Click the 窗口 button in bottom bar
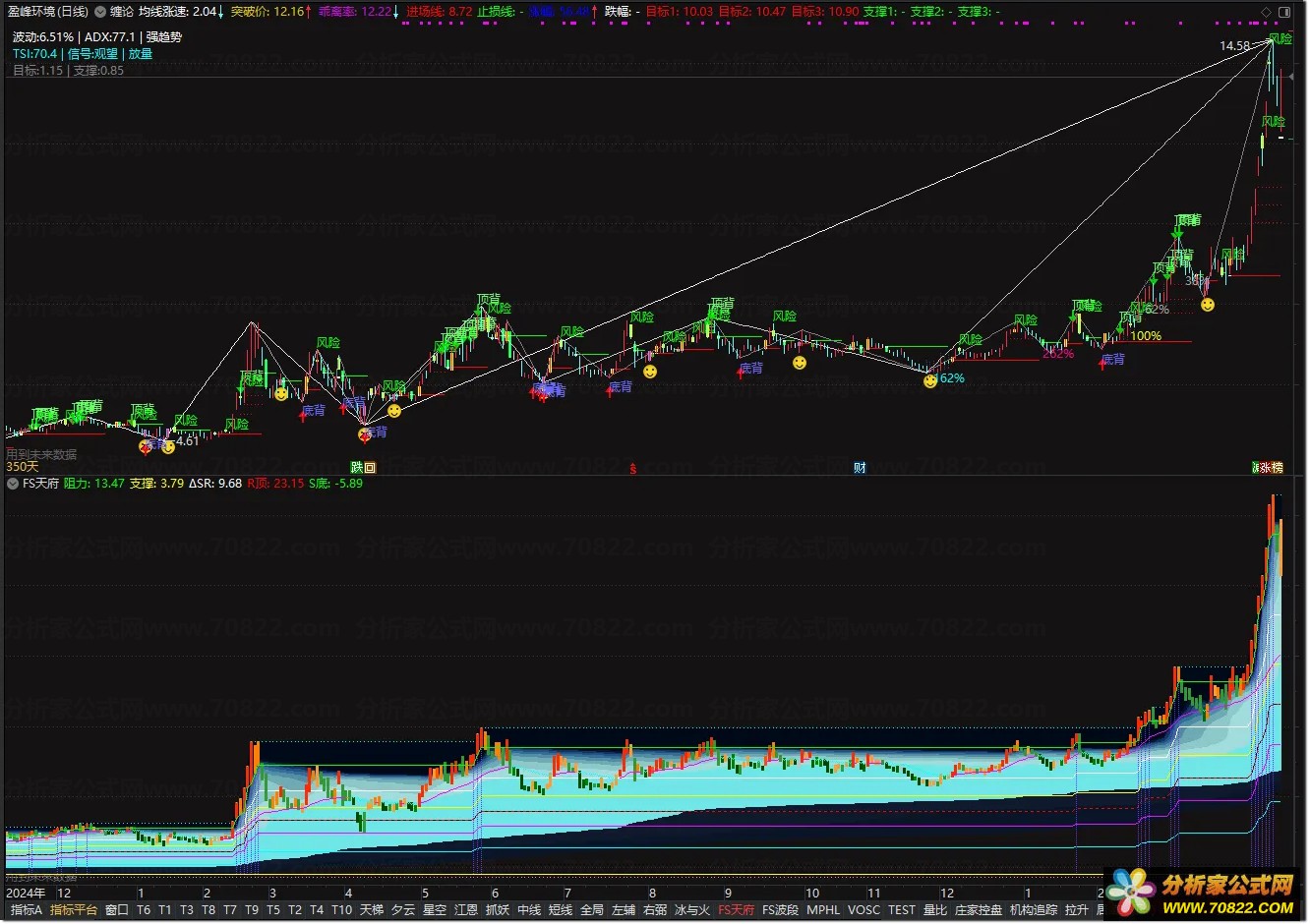This screenshot has height=924, width=1310. point(117,910)
